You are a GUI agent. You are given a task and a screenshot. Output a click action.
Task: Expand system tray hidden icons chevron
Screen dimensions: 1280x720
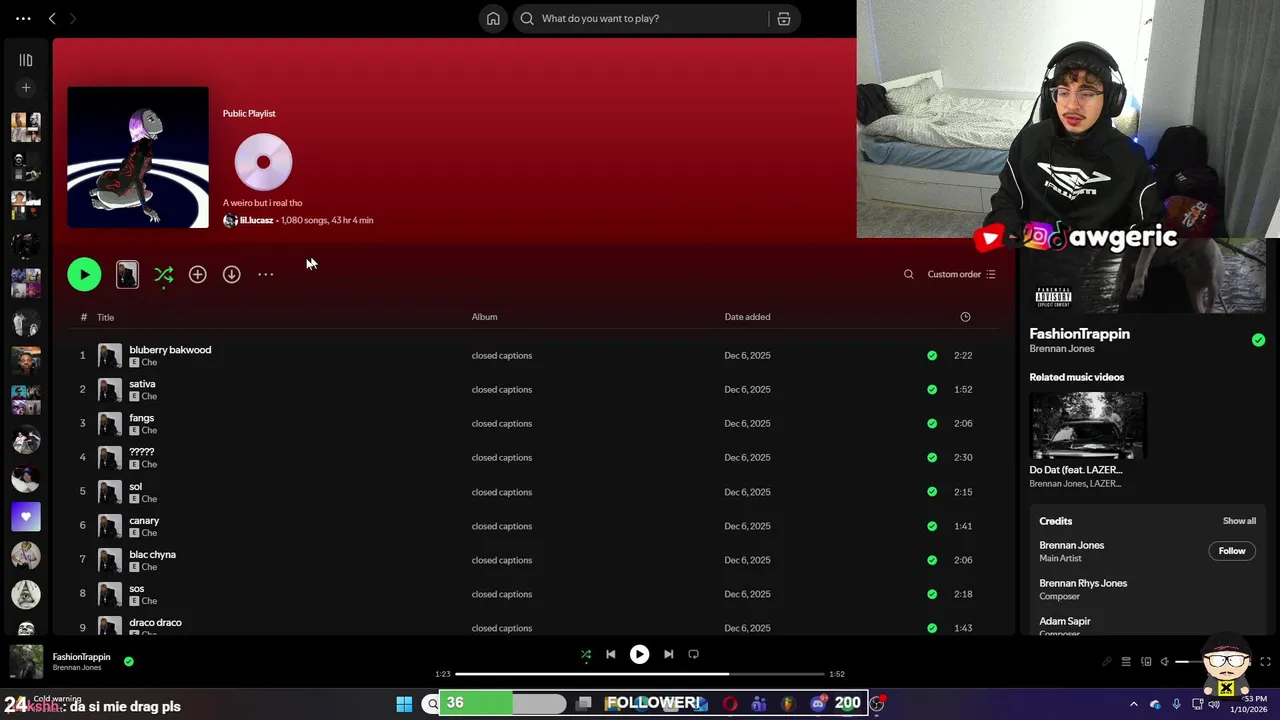[x=1133, y=704]
